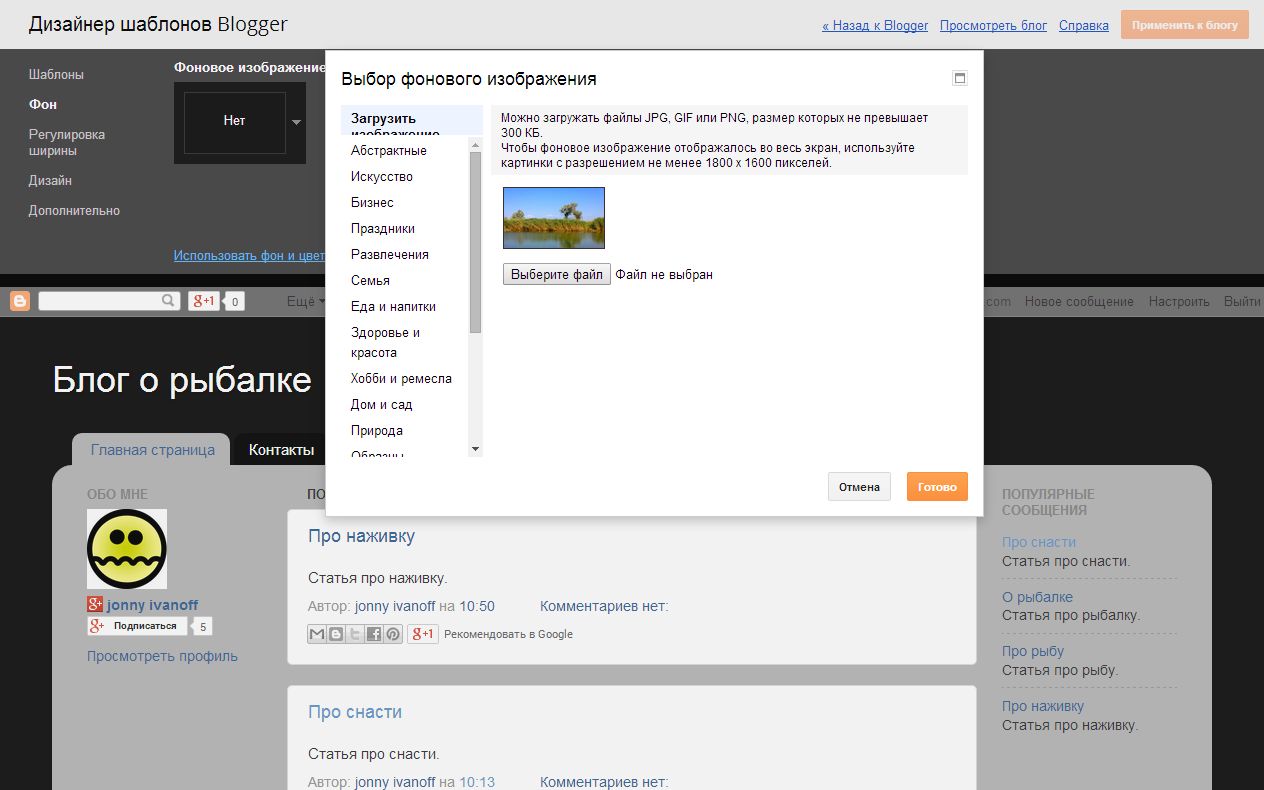Click the Выберите файл upload button

pos(556,274)
